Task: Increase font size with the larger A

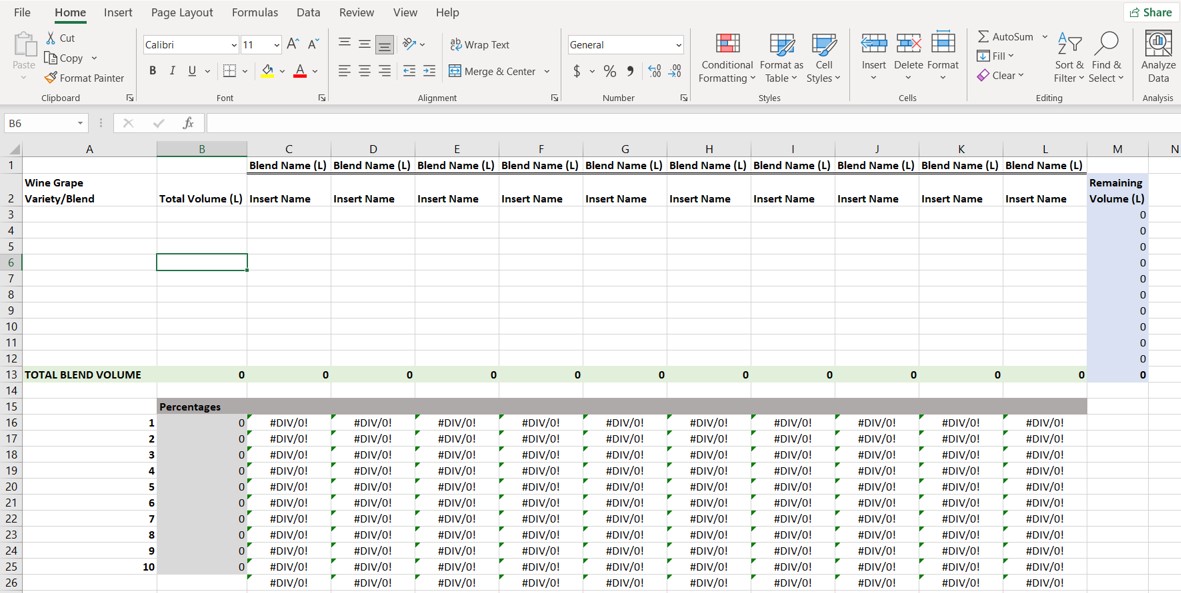Action: (294, 44)
